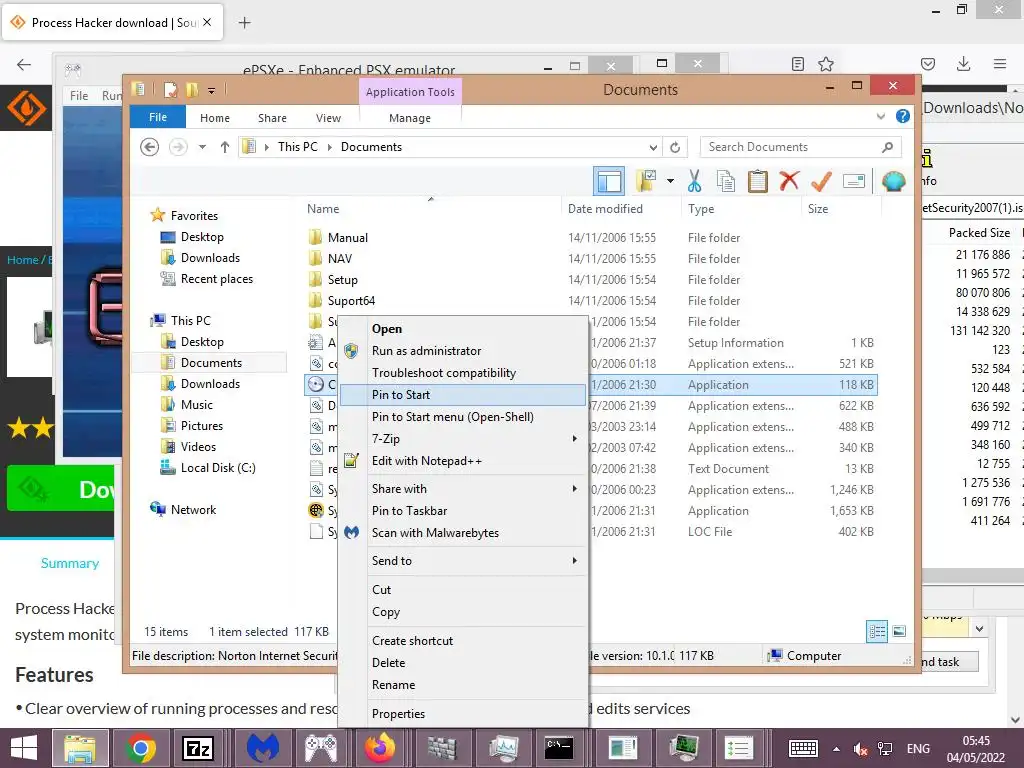
Task: Show hidden system tray icons arrow
Action: click(x=836, y=748)
